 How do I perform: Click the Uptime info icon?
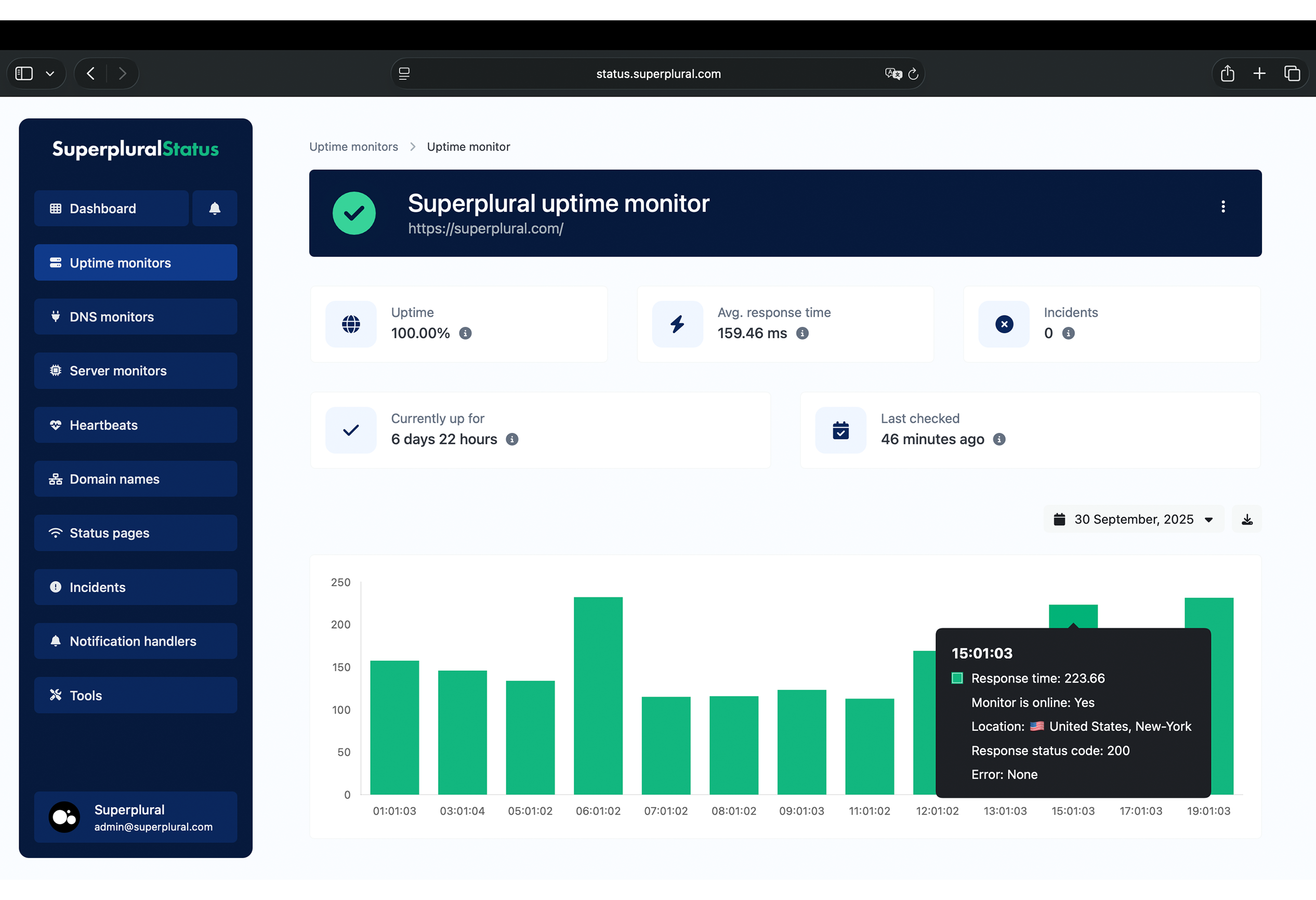pos(465,334)
